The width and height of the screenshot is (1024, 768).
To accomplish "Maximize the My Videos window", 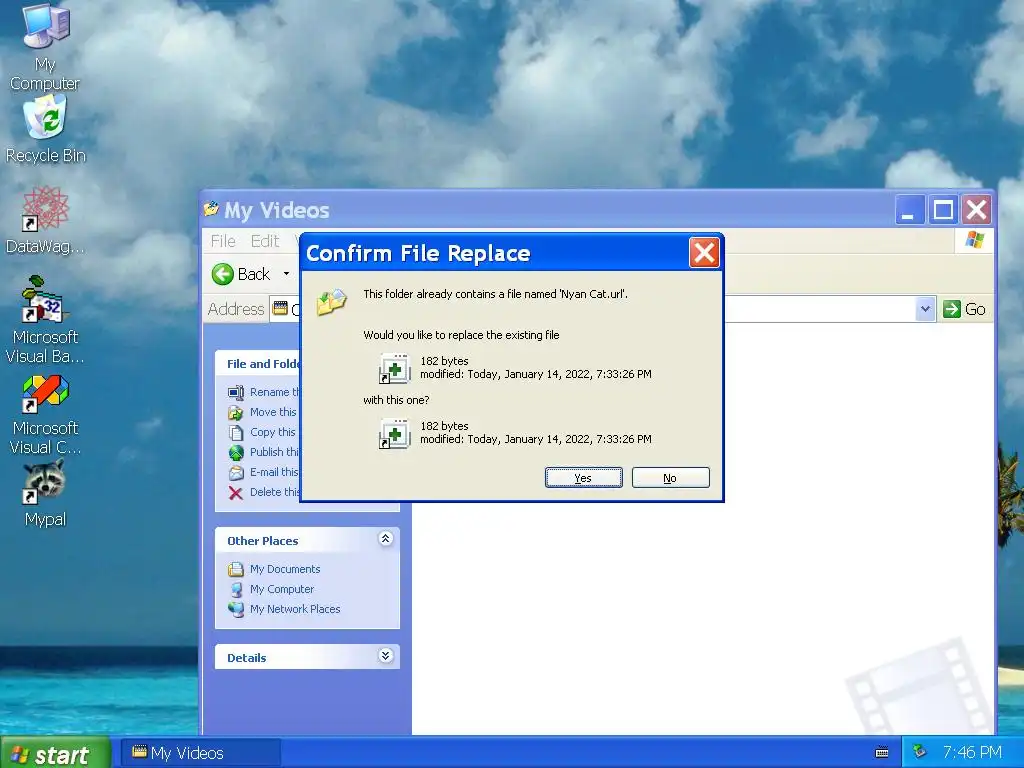I will click(x=943, y=210).
